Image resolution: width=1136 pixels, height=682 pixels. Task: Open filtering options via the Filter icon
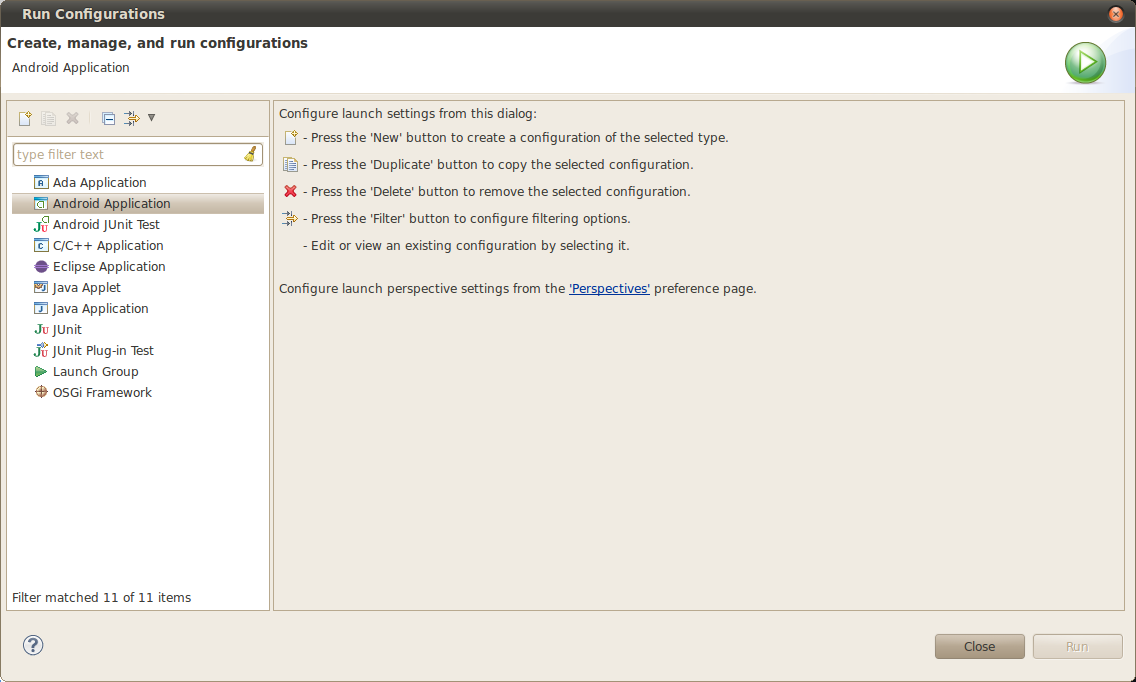click(130, 118)
